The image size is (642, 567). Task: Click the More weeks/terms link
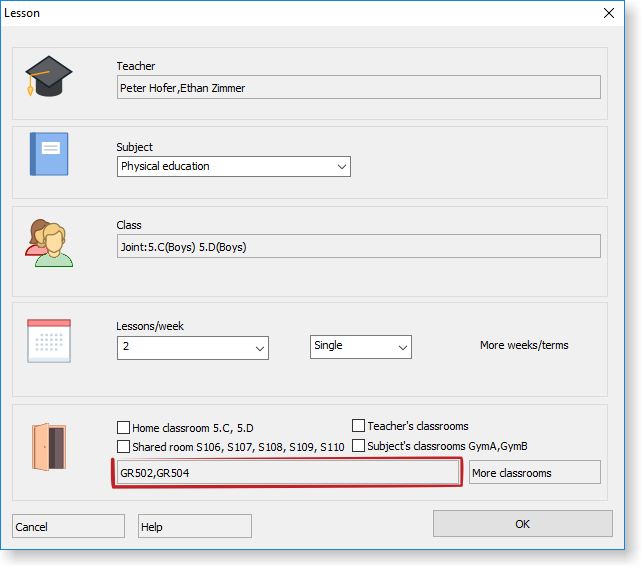[x=524, y=346]
